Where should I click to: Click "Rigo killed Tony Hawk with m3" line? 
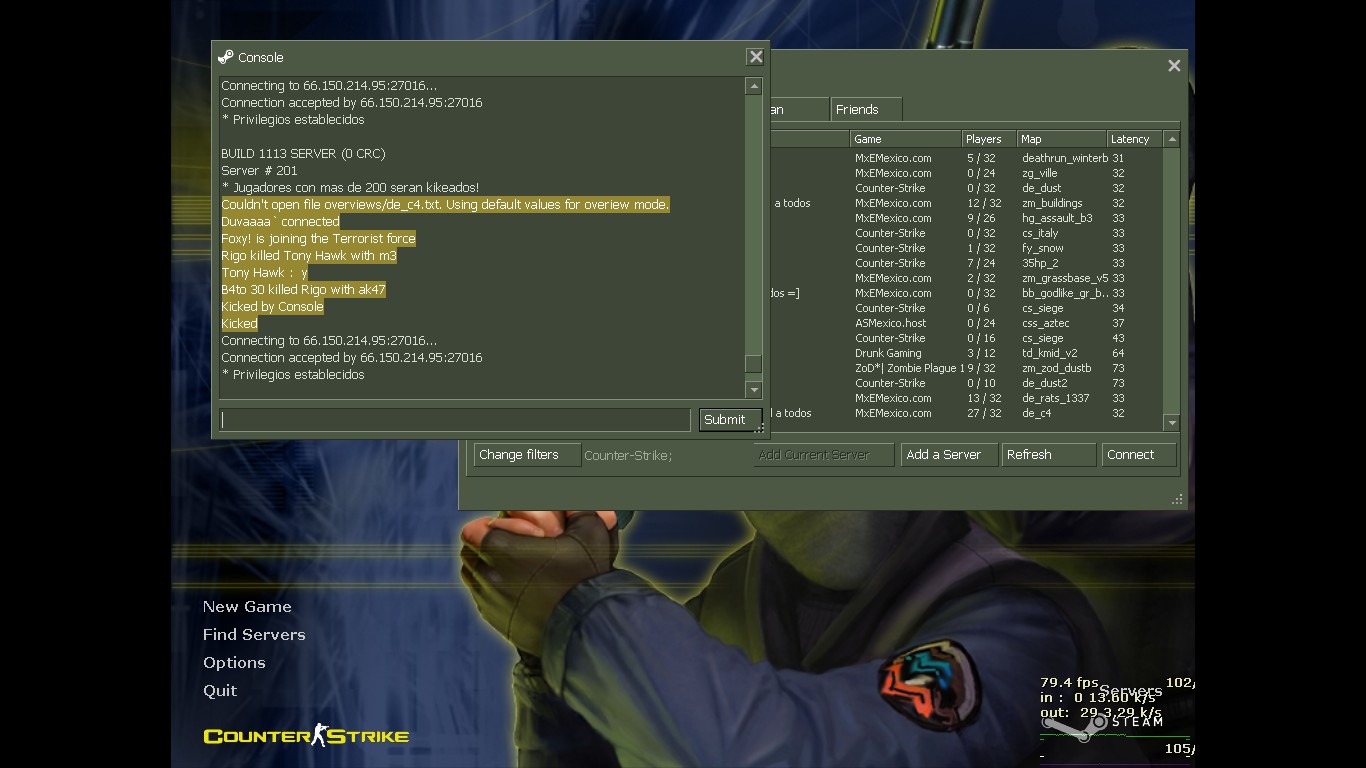(309, 256)
